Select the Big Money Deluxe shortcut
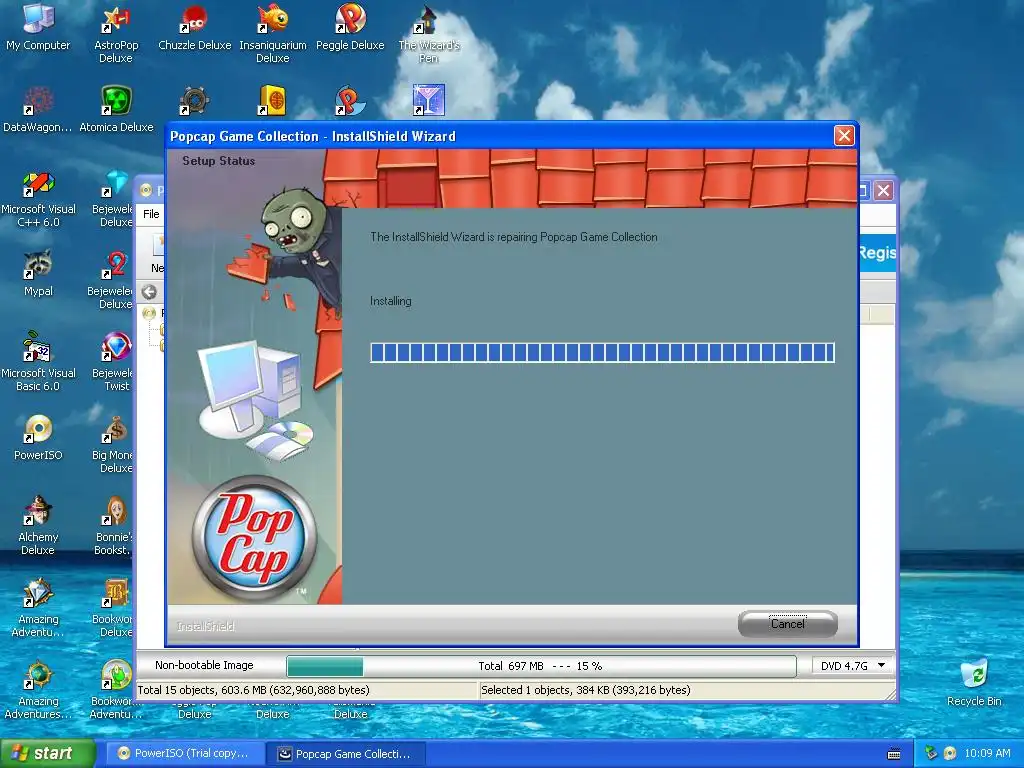 pyautogui.click(x=113, y=445)
